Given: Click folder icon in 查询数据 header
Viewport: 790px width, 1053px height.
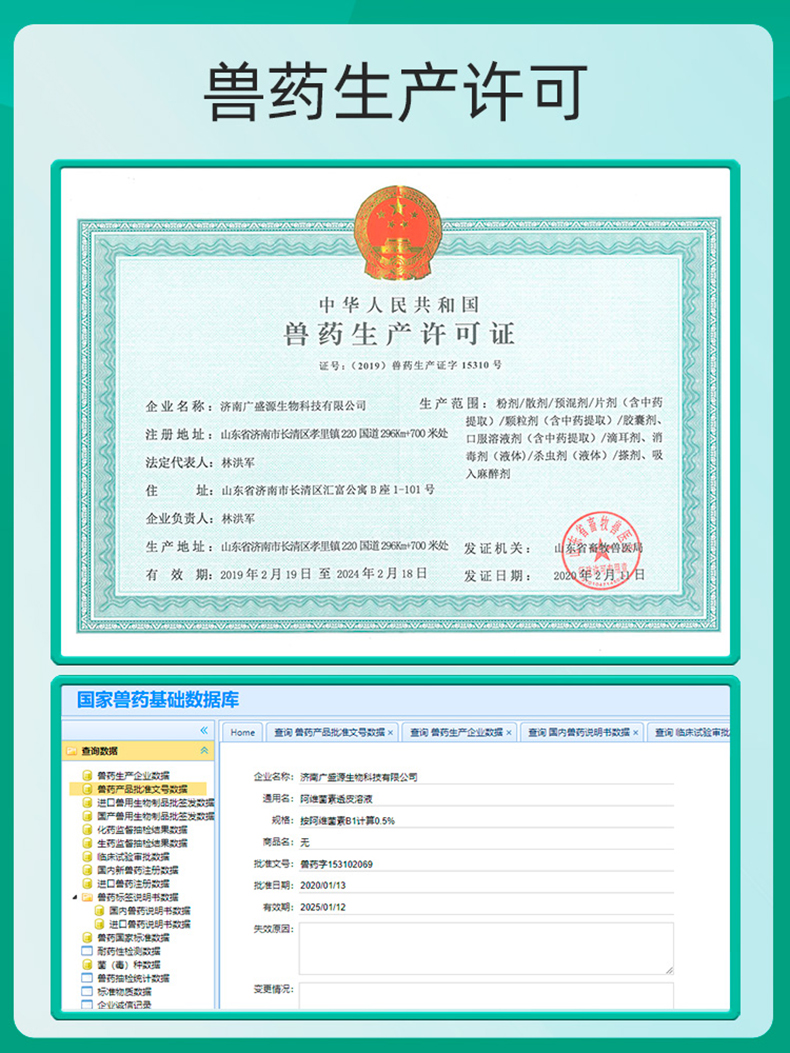Looking at the screenshot, I should coord(71,751).
